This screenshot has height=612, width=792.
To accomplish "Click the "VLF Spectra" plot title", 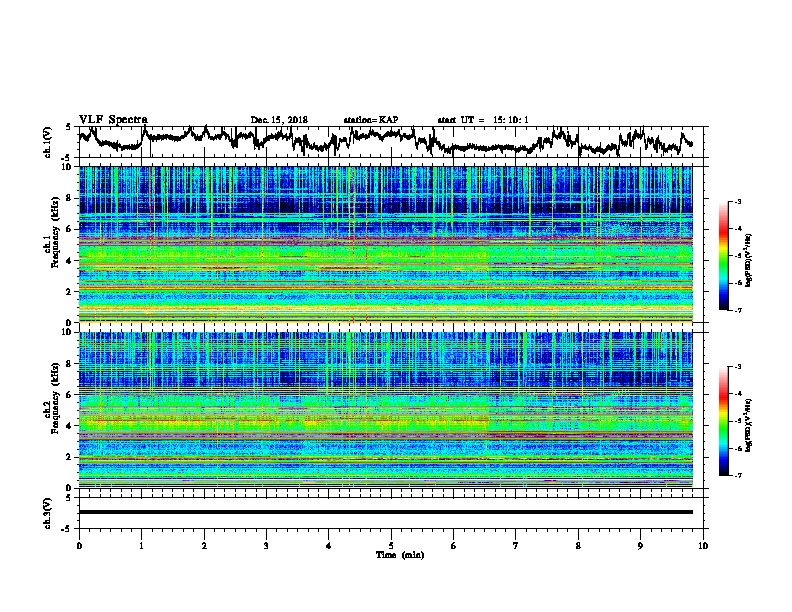I will point(113,119).
